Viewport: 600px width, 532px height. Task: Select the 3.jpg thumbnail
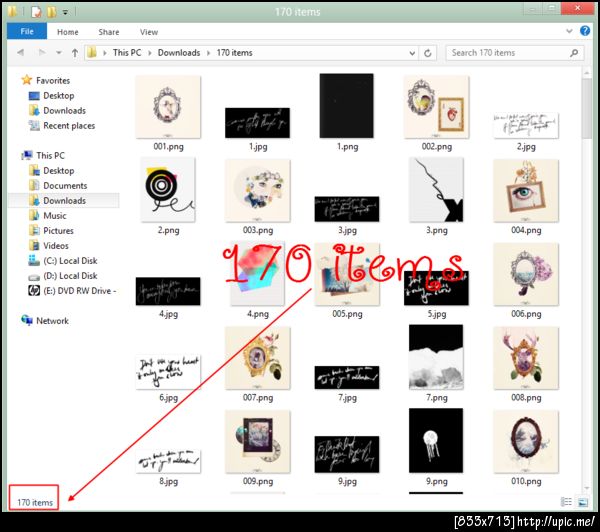click(347, 209)
